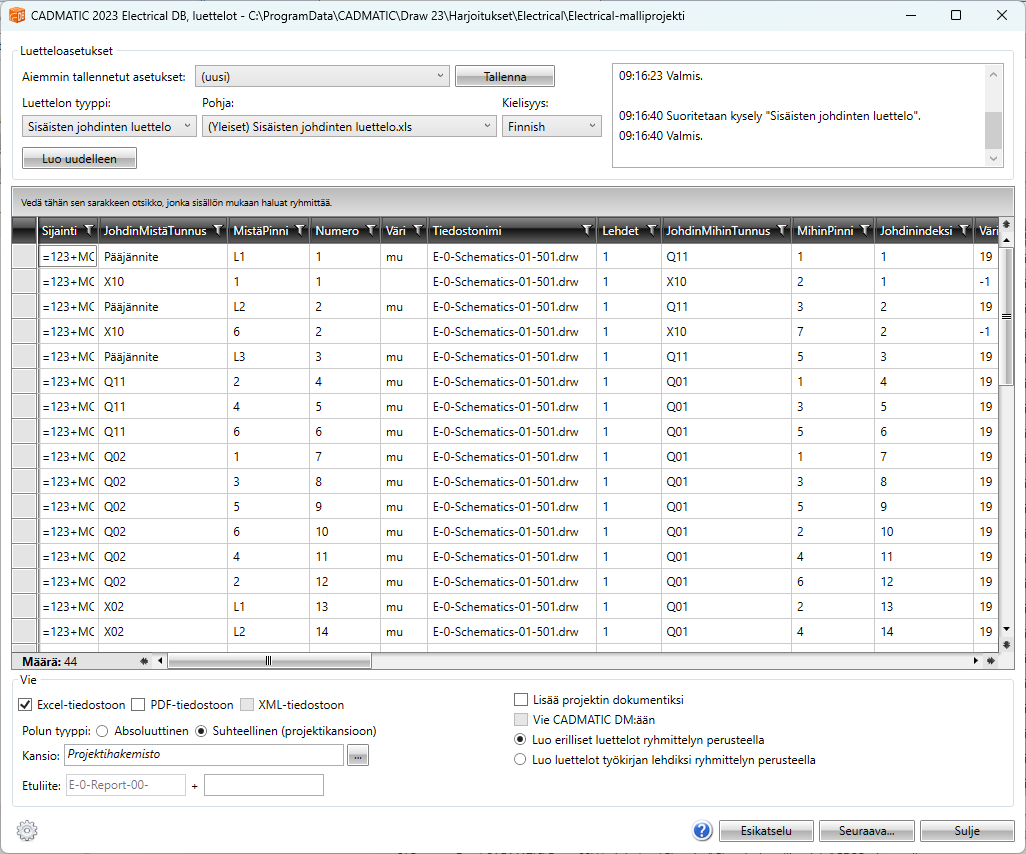The width and height of the screenshot is (1026, 854).
Task: Click the Tallenna button
Action: click(504, 77)
